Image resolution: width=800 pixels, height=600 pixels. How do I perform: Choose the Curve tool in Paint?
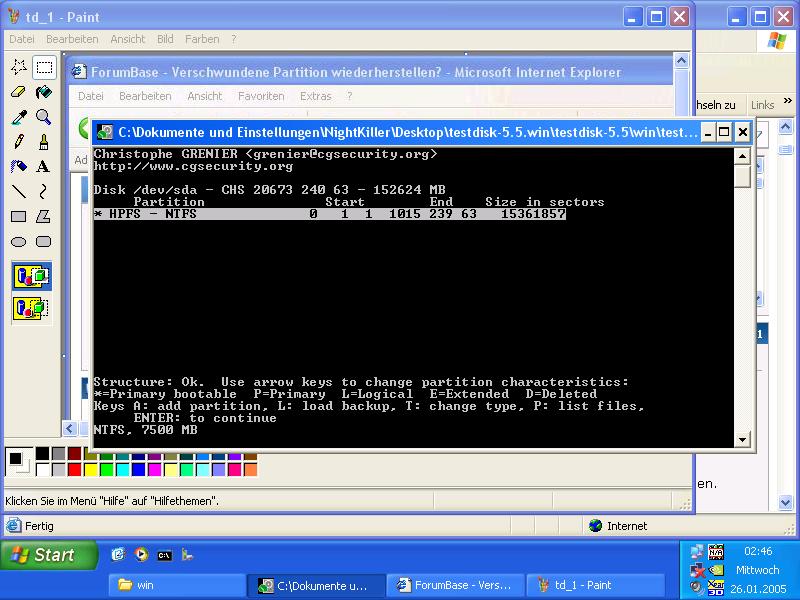[x=44, y=191]
